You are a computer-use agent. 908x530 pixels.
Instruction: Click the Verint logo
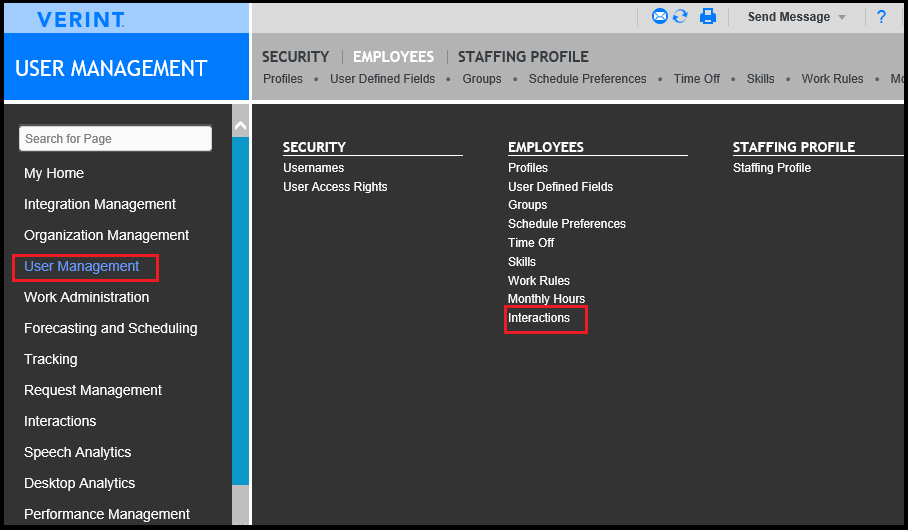[x=80, y=20]
